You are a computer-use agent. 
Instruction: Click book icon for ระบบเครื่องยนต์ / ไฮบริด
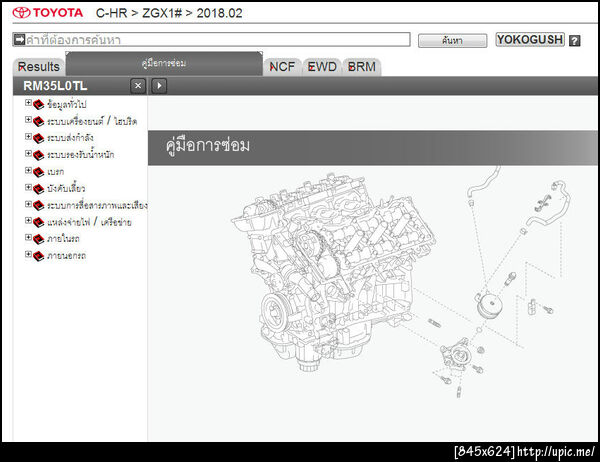click(x=39, y=121)
